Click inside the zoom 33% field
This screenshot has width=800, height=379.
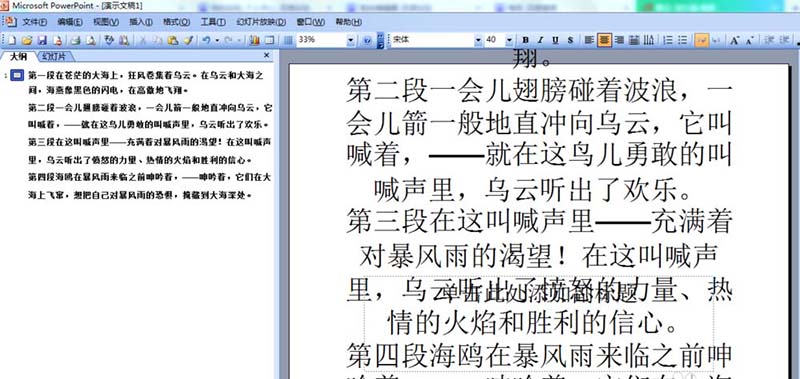(x=321, y=40)
